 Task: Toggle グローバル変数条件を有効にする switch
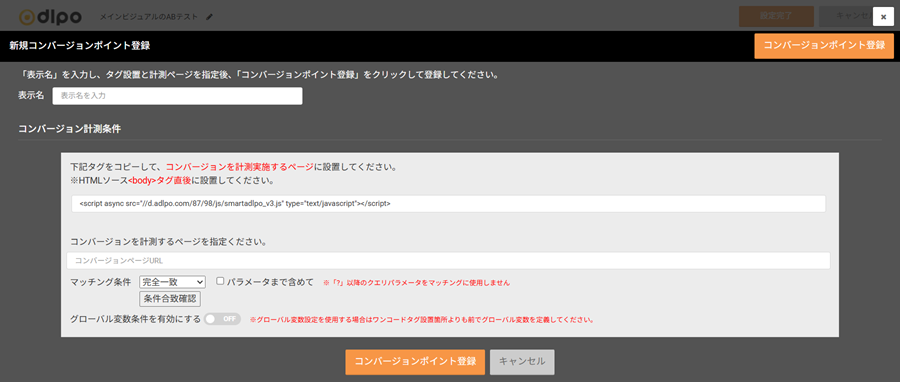click(x=223, y=319)
